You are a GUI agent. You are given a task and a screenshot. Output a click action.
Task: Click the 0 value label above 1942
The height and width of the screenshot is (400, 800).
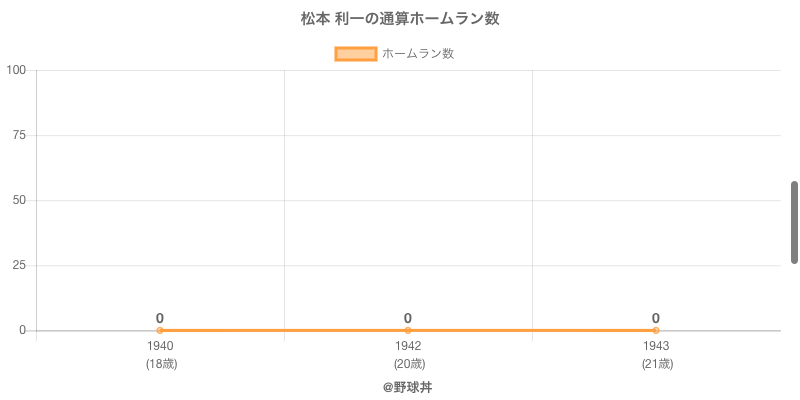[x=408, y=318]
